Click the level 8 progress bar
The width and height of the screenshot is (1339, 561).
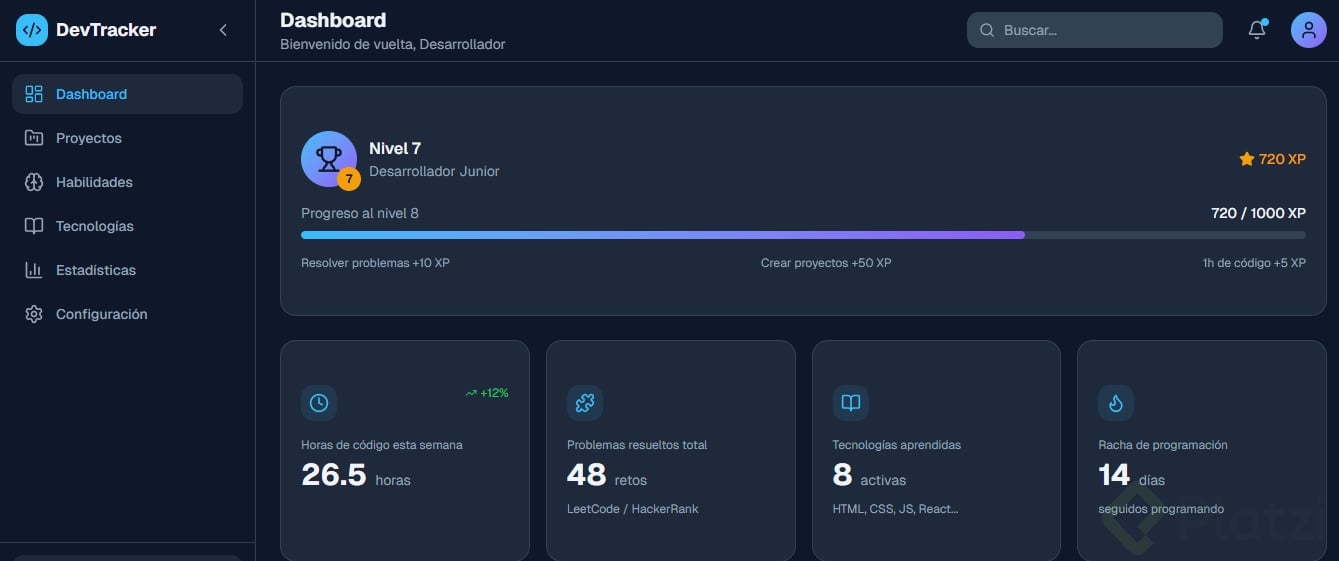[x=803, y=235]
